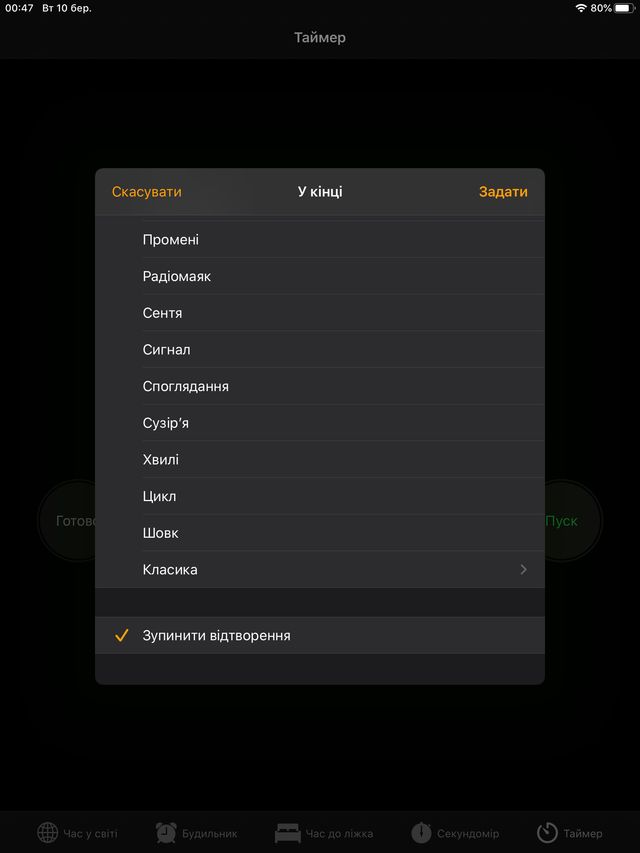Select the Хвилі sound option
Viewport: 640px width, 853px height.
point(320,460)
